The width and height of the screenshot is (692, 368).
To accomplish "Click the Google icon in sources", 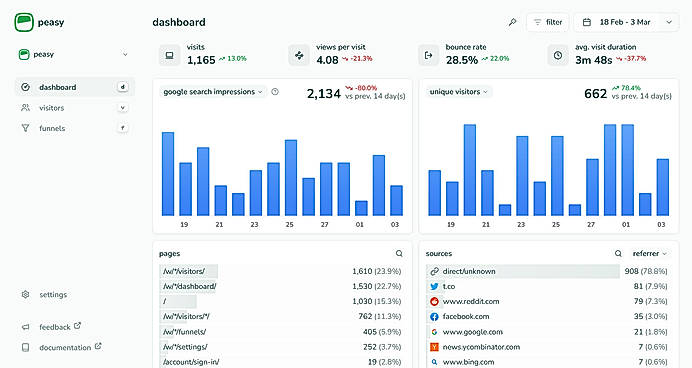I will pyautogui.click(x=434, y=331).
